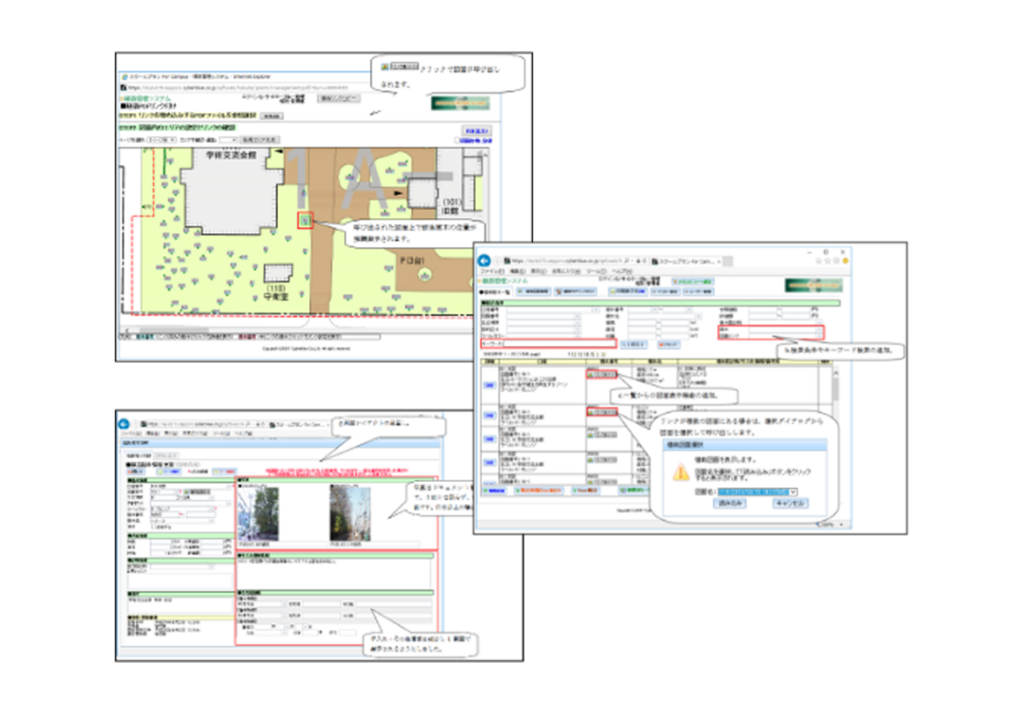1024x714 pixels.
Task: Open the drawing display icon in the second result row
Action: click(x=602, y=412)
